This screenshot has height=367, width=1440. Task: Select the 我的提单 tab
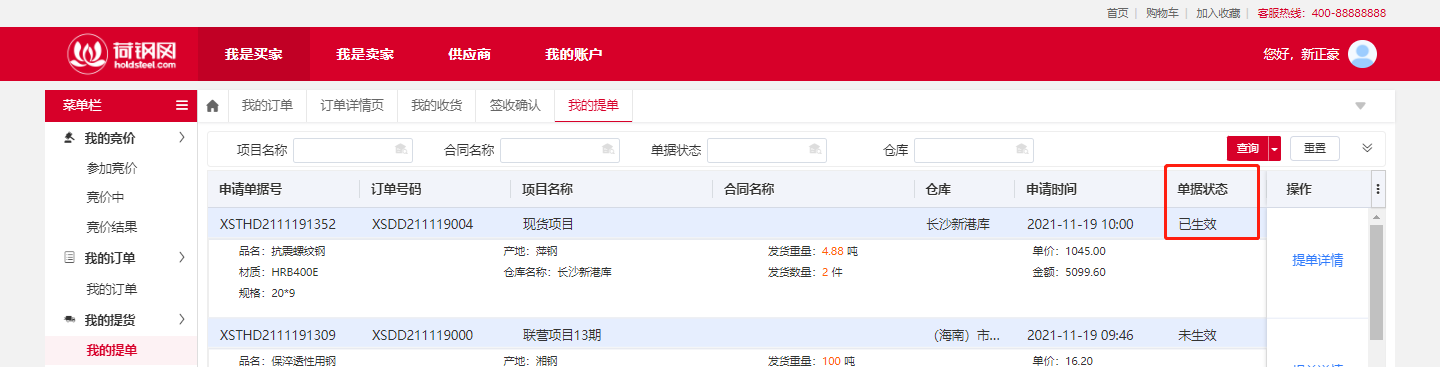593,105
